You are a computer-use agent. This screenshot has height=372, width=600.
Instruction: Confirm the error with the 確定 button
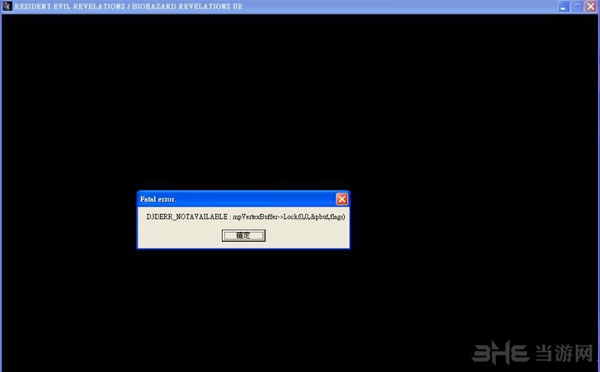[x=243, y=235]
